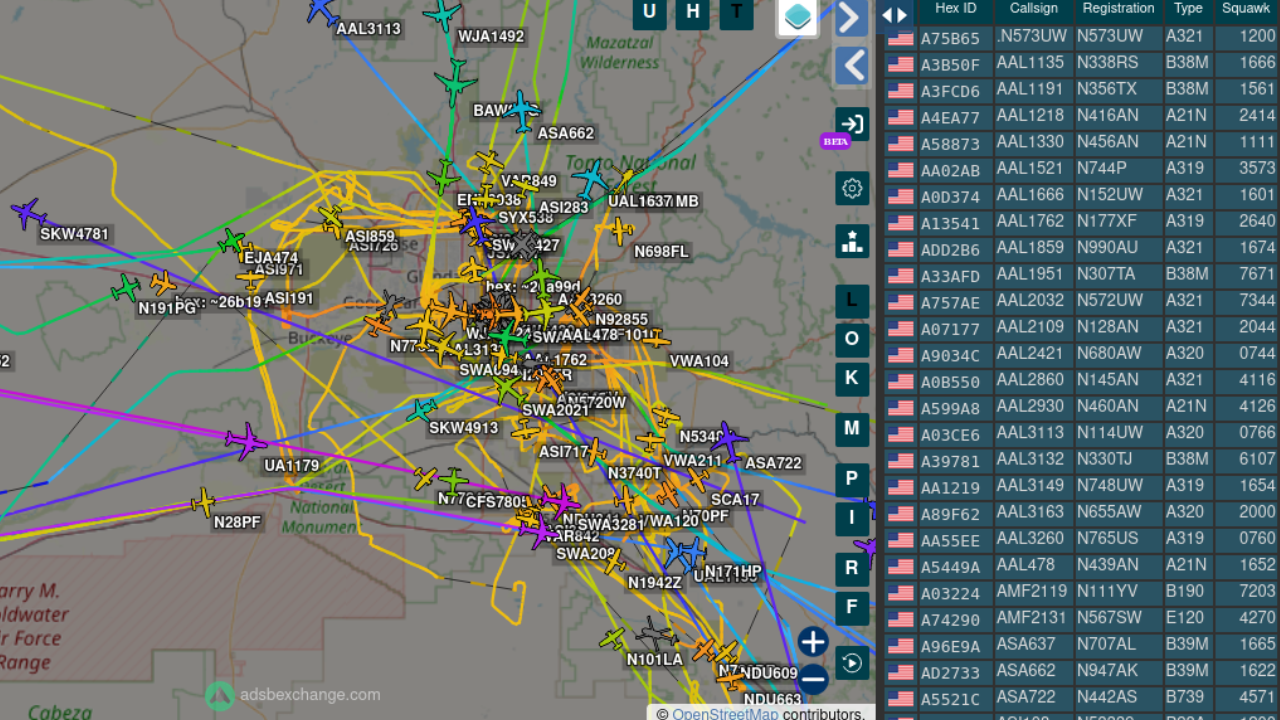Select registration N416AN in the table
The width and height of the screenshot is (1280, 720).
click(1107, 117)
